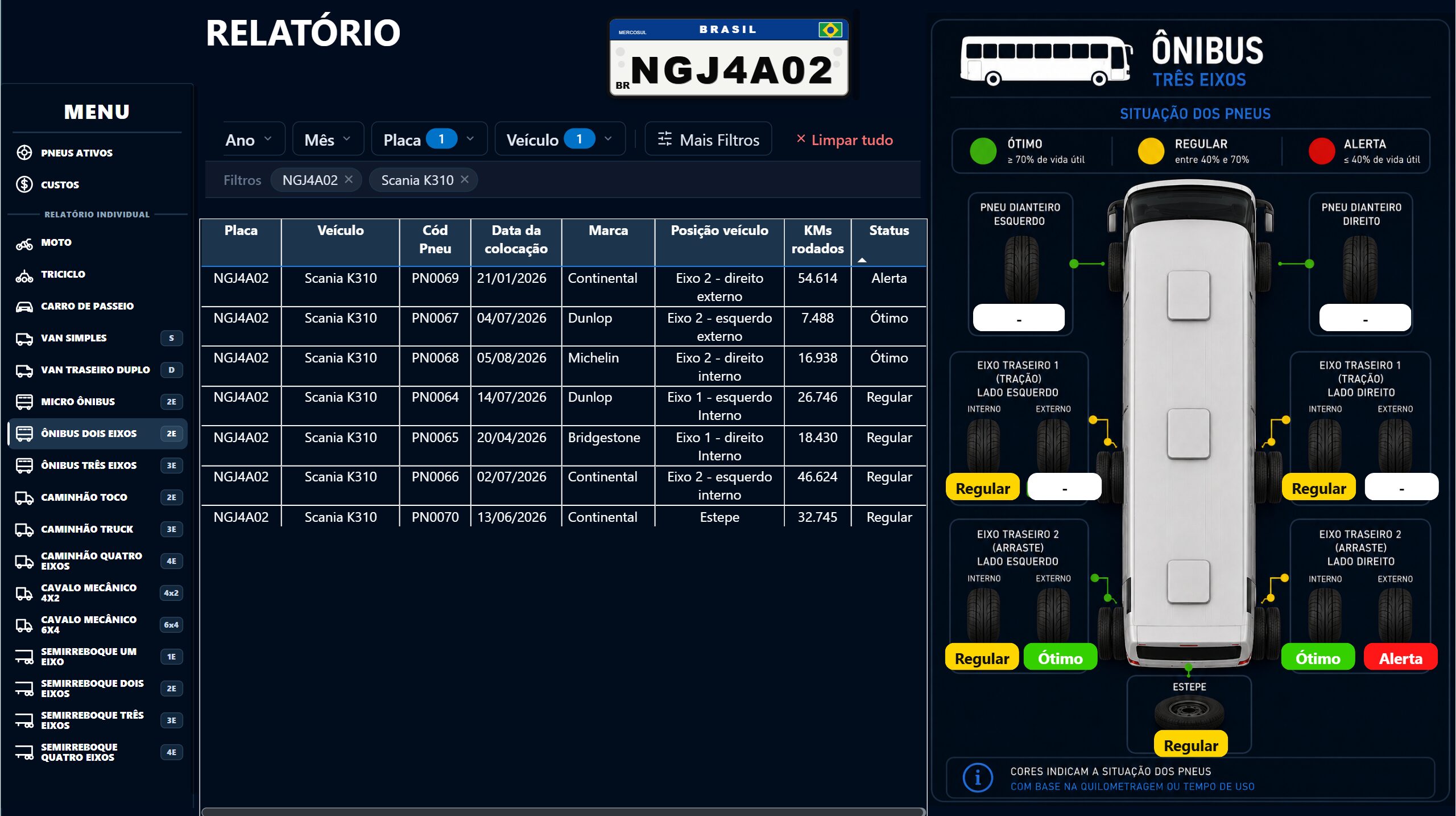Viewport: 1456px width, 816px height.
Task: Select the Carro de Passeio car icon
Action: [24, 306]
